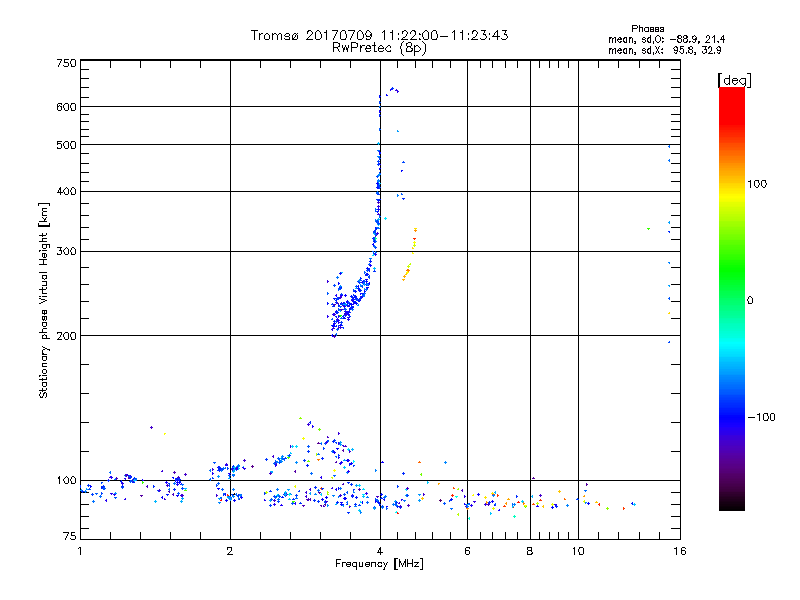The image size is (800, 600).
Task: Click the y-axis tick label '600'
Action: [x=66, y=107]
